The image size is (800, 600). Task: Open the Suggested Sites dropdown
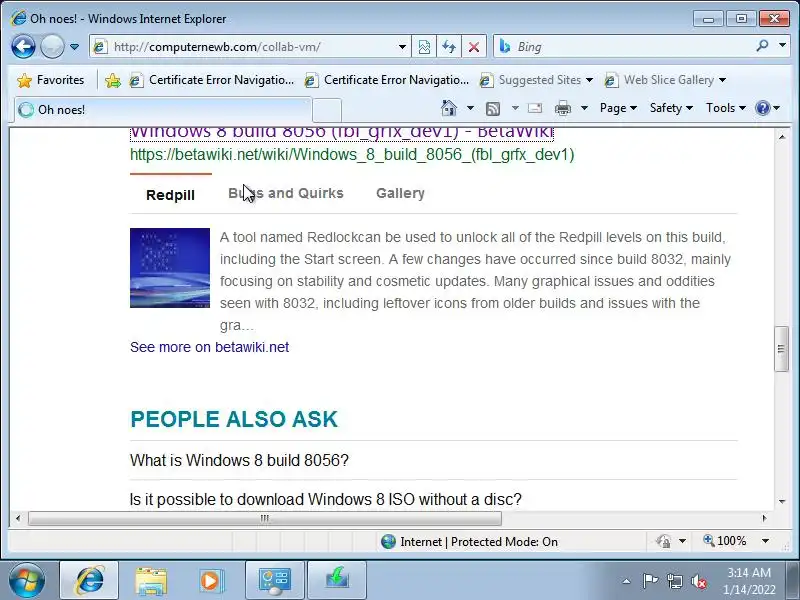coord(537,80)
